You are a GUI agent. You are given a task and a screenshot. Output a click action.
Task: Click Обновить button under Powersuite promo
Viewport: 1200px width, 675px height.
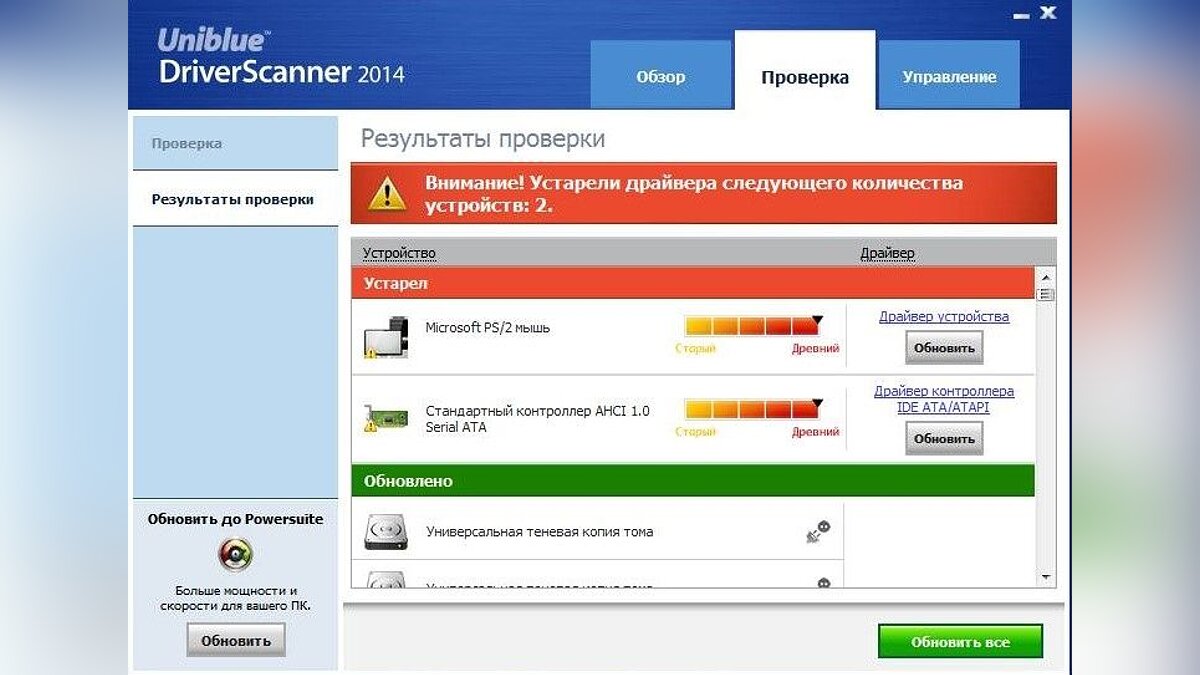[x=235, y=640]
